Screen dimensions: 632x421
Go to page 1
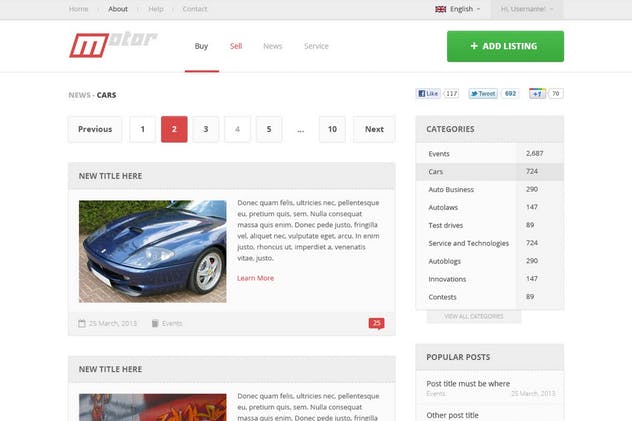tap(143, 129)
